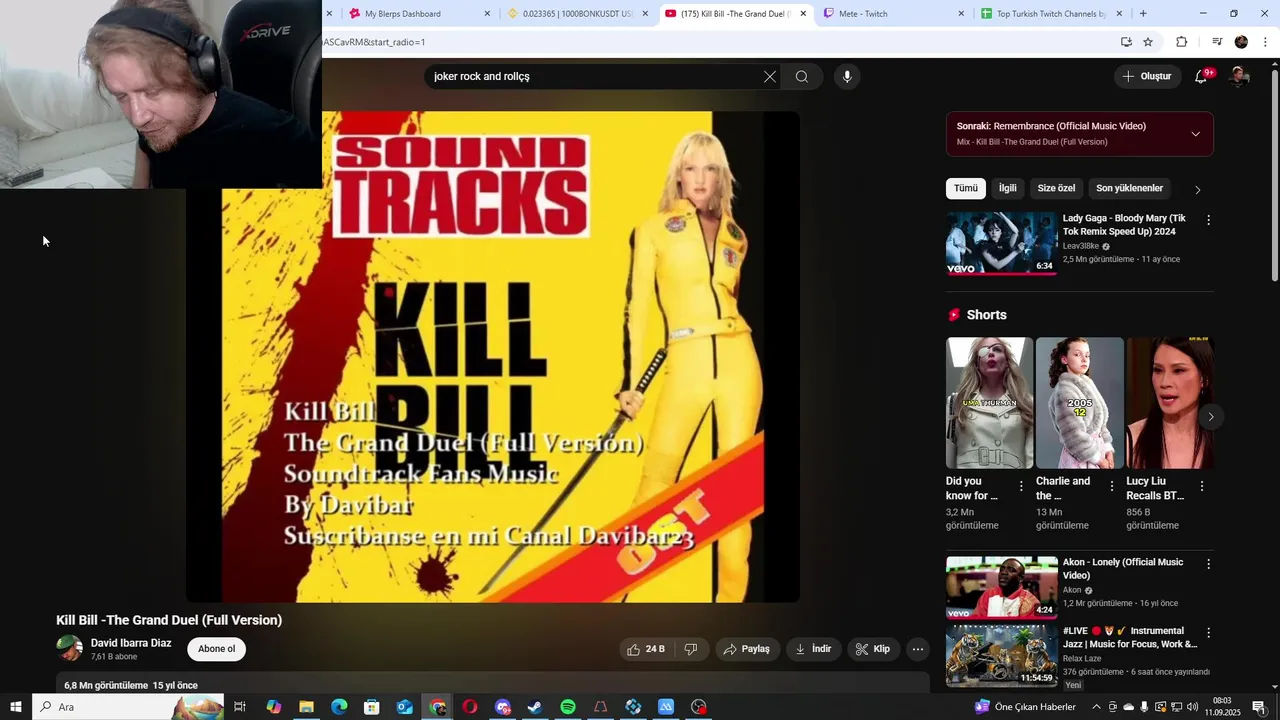The width and height of the screenshot is (1280, 720).
Task: Select the 'Son yüklenenler' filter chip
Action: [x=1129, y=188]
